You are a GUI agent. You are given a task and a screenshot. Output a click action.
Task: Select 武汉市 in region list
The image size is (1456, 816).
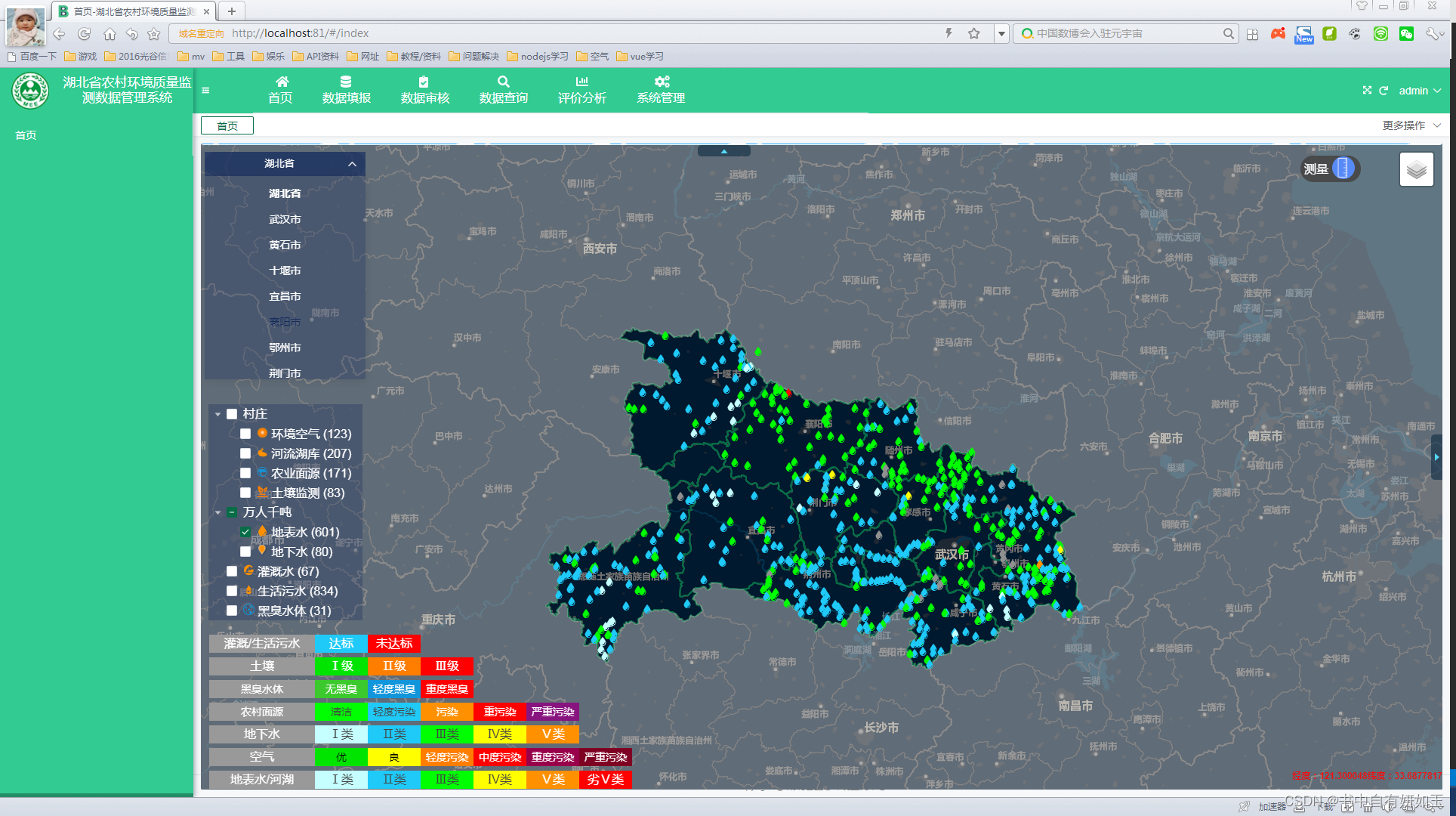pos(285,219)
